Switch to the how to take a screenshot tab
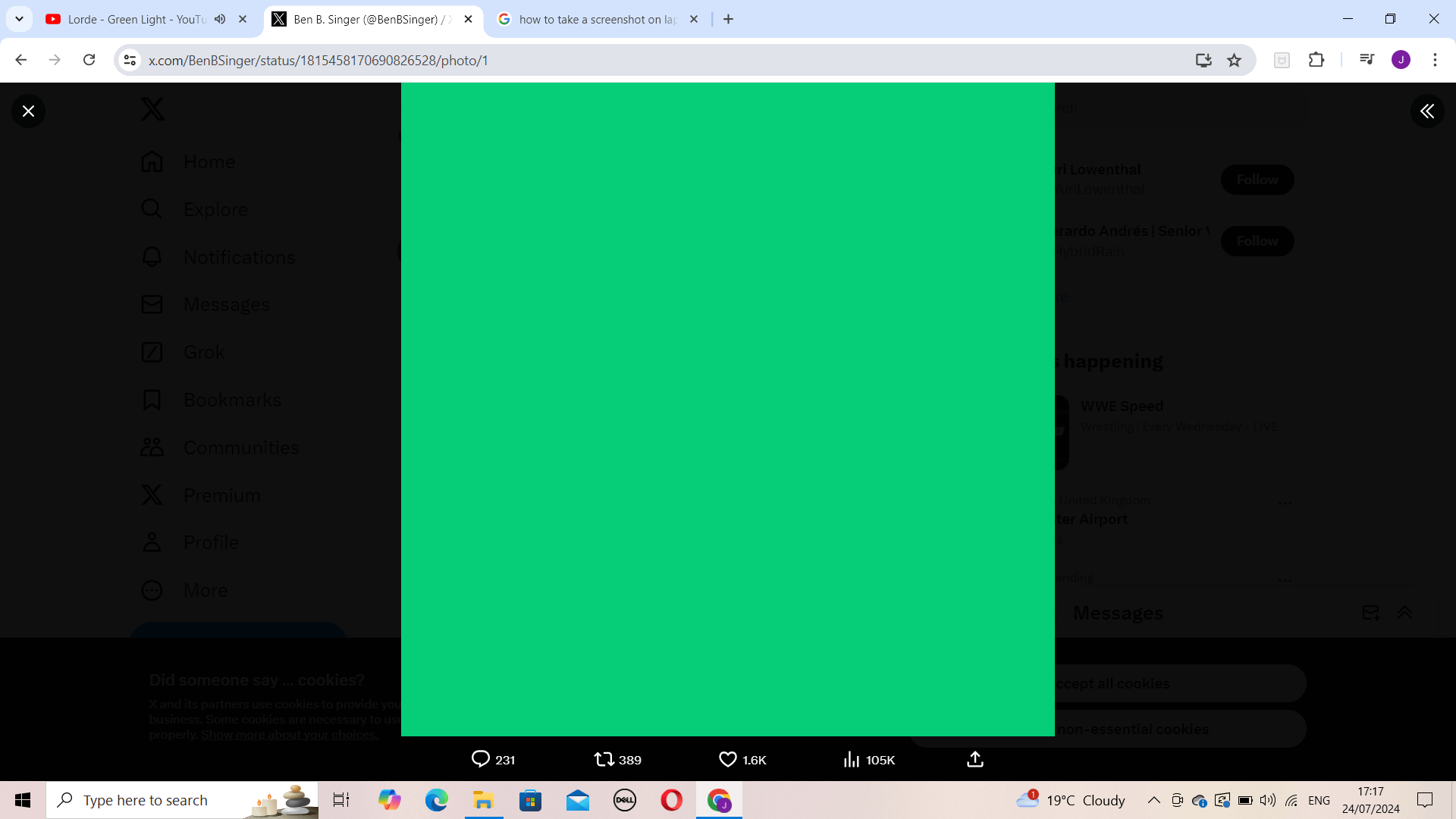The image size is (1456, 819). point(598,19)
